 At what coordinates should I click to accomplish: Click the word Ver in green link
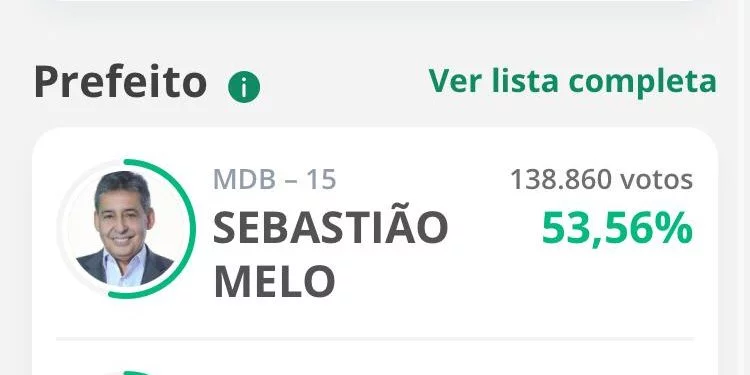point(454,81)
